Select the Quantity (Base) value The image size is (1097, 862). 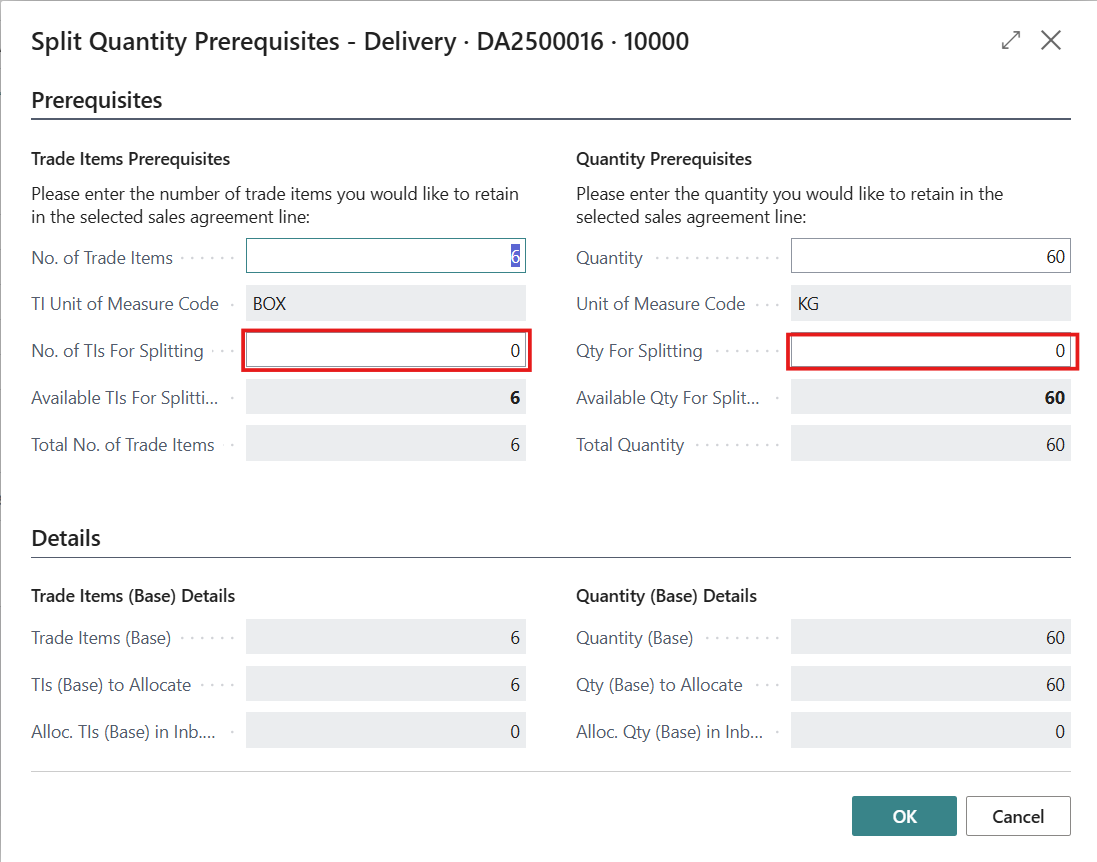coord(930,638)
